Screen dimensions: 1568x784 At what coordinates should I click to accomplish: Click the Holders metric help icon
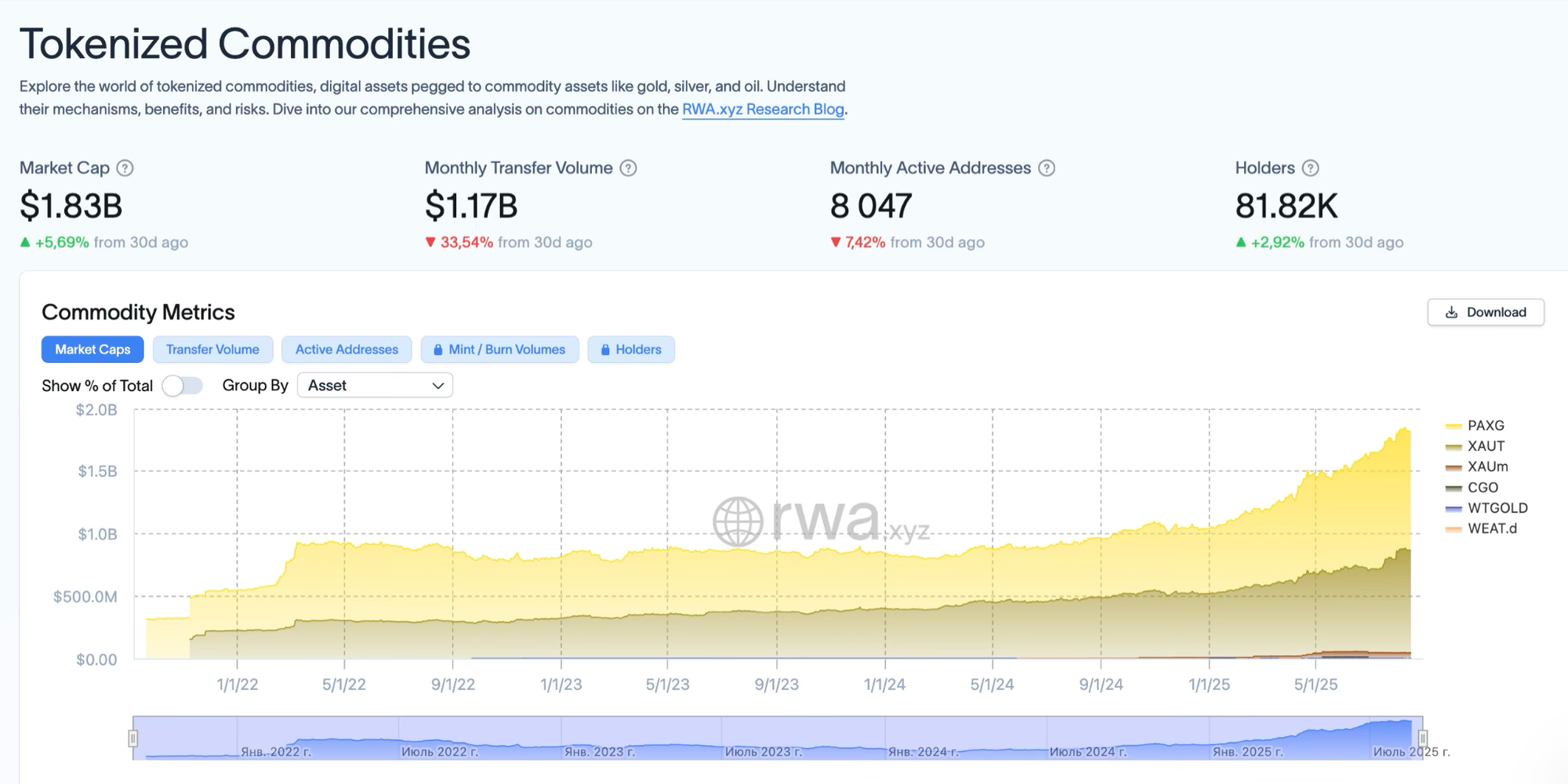(x=1310, y=168)
